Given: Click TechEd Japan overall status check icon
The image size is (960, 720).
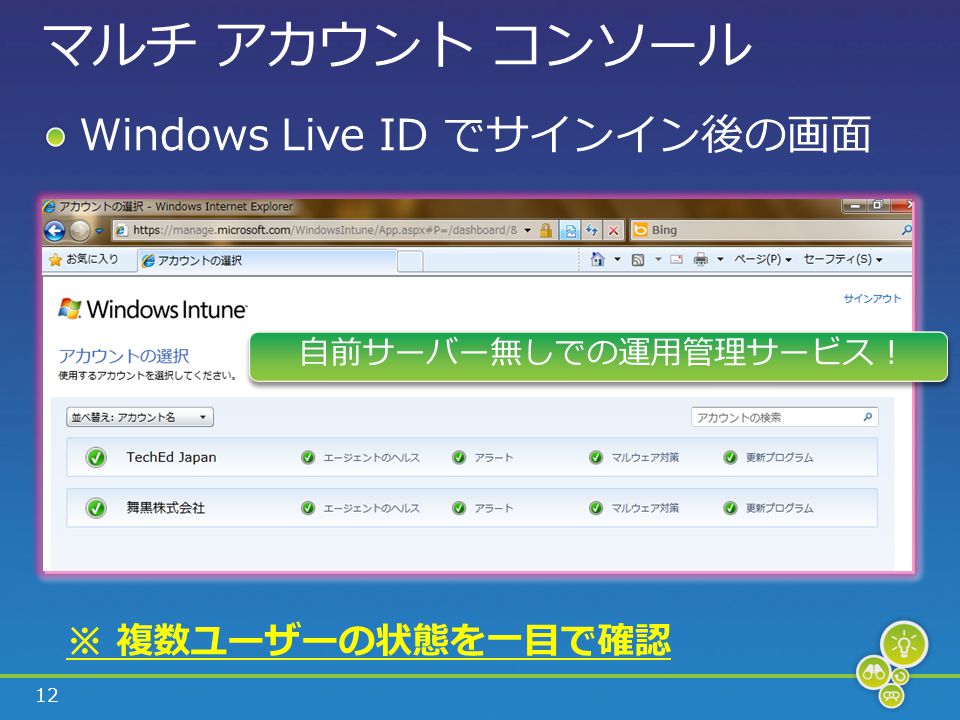Looking at the screenshot, I should [x=96, y=457].
